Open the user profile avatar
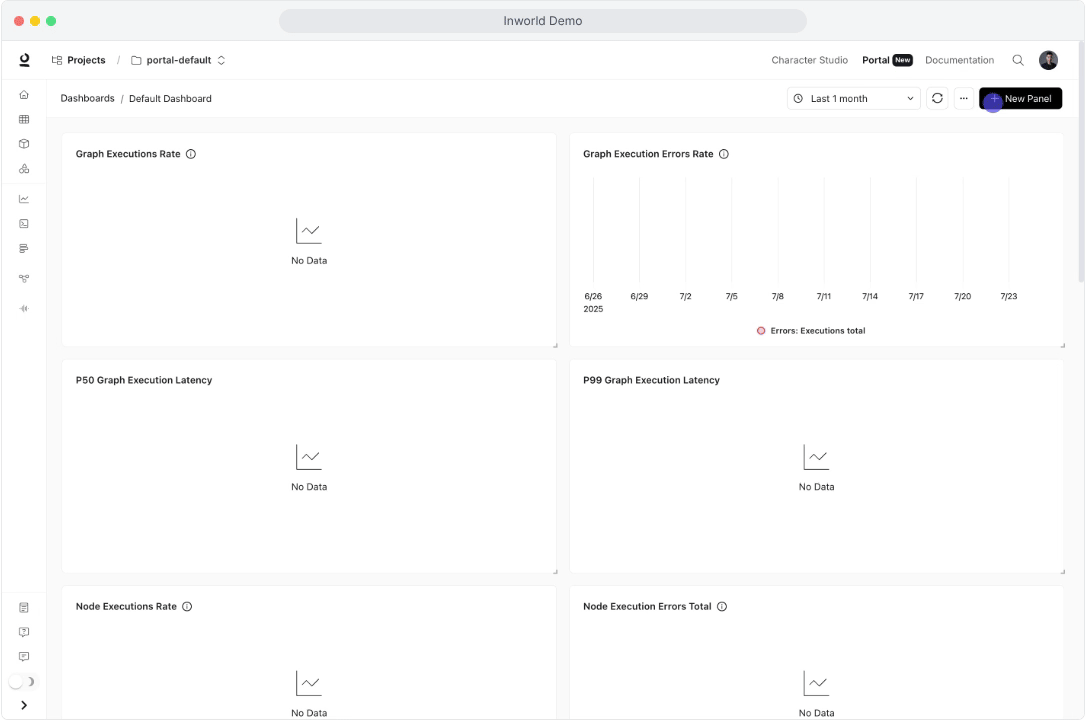Viewport: 1086px width, 720px height. [x=1048, y=60]
